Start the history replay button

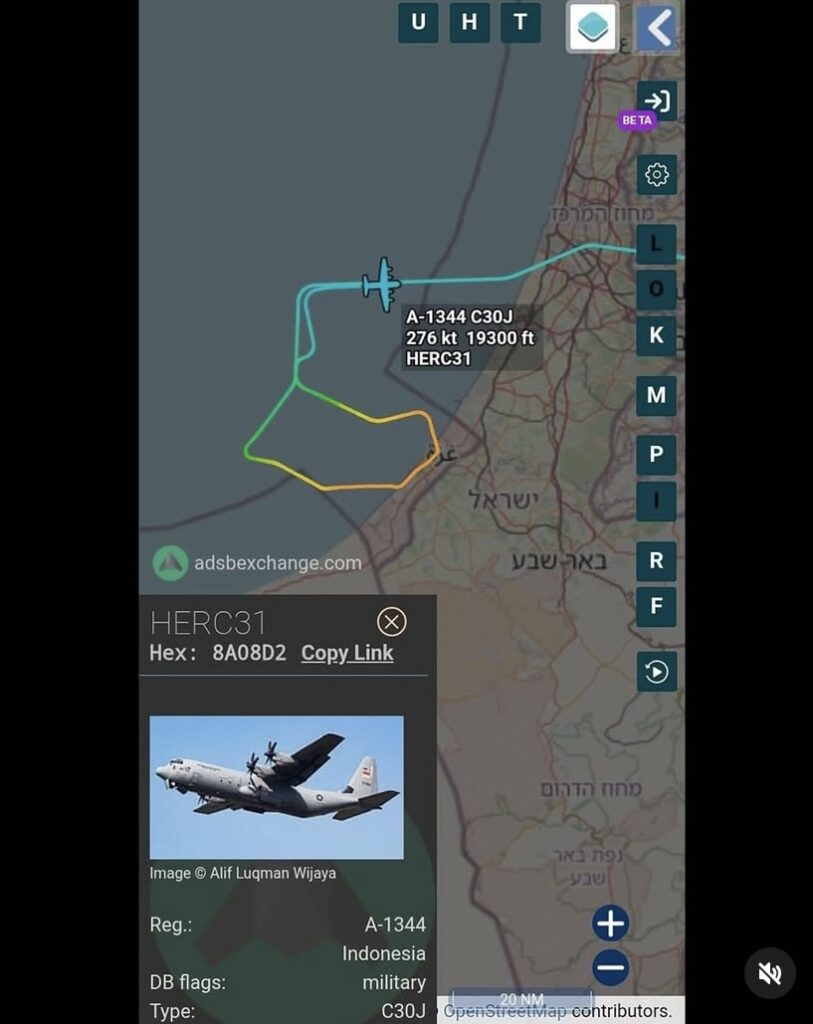(656, 671)
